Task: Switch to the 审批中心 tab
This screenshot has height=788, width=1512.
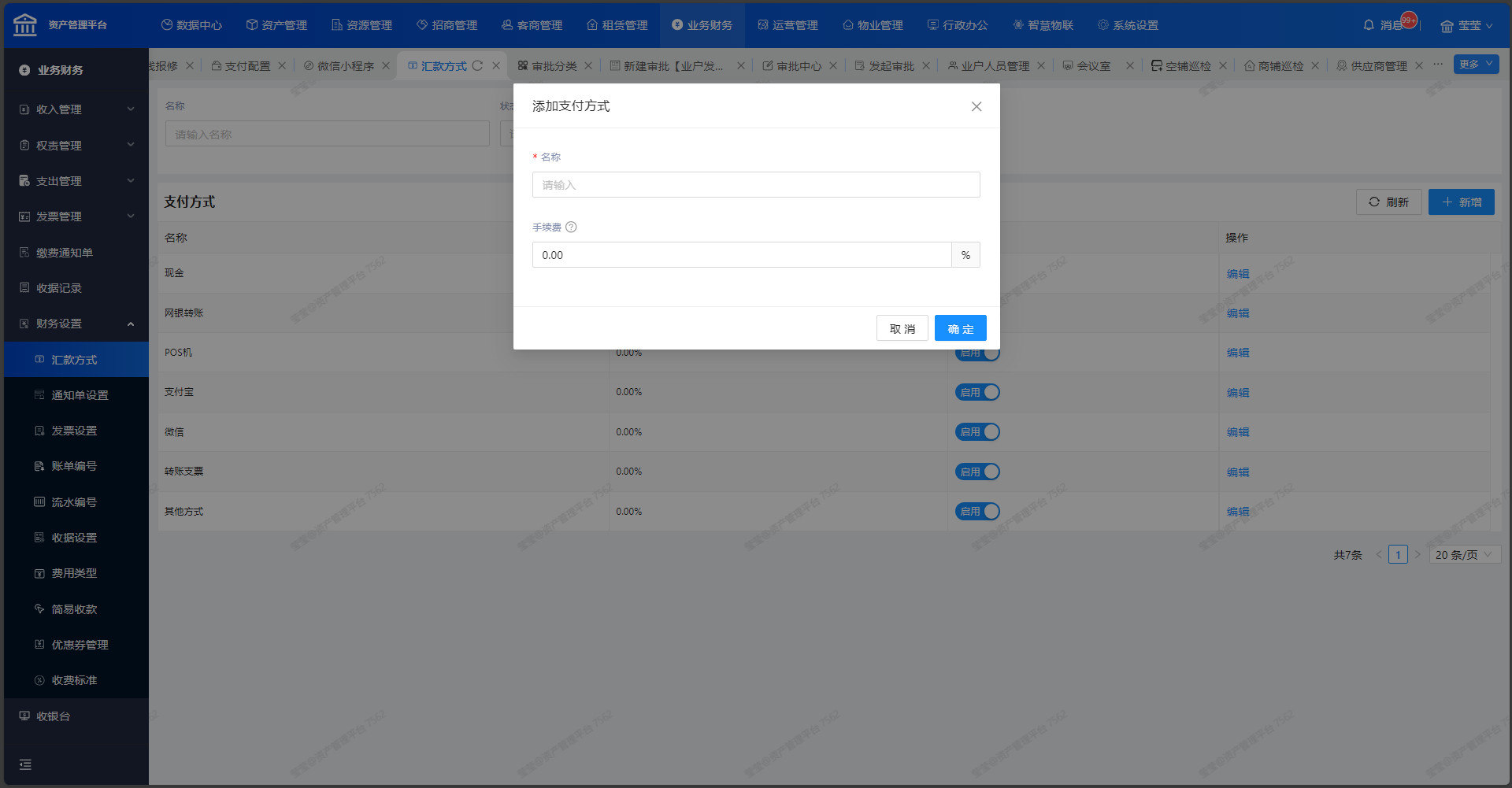Action: (x=798, y=66)
